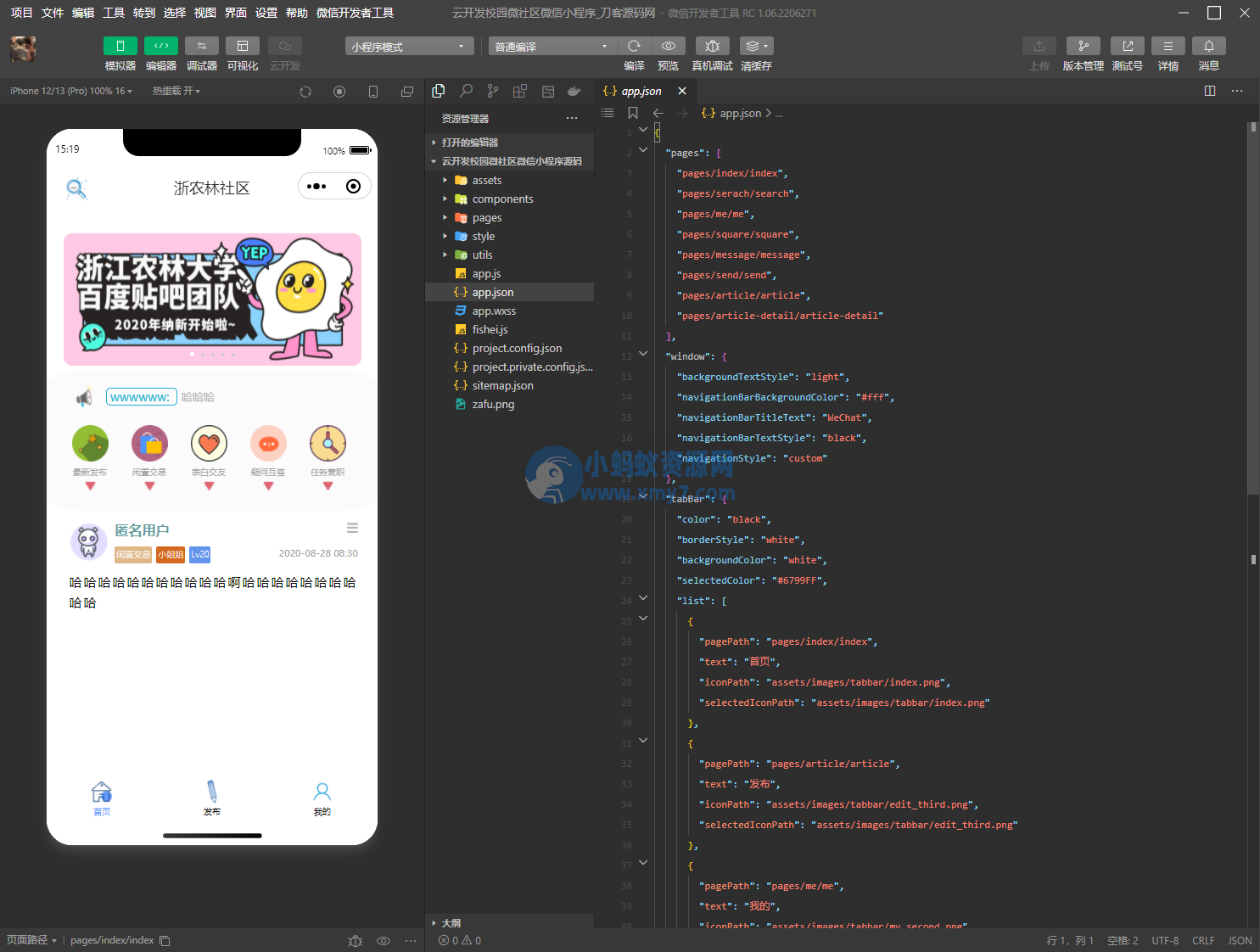
Task: Click the pages/index/index page path link
Action: pyautogui.click(x=111, y=940)
